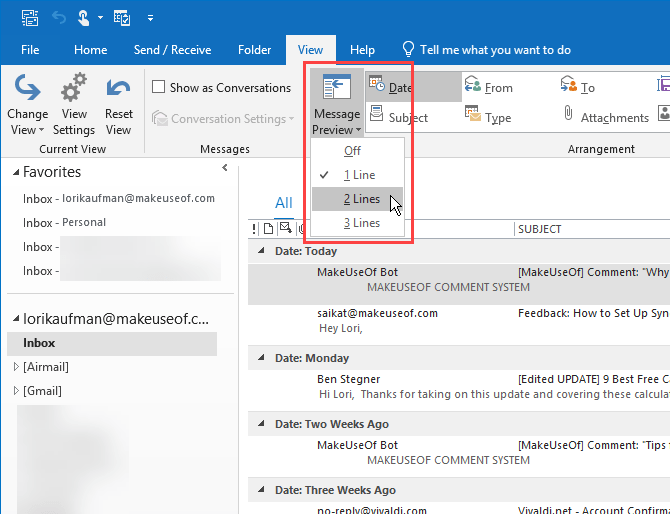
Task: Arrange messages by Attachments
Action: tap(606, 117)
